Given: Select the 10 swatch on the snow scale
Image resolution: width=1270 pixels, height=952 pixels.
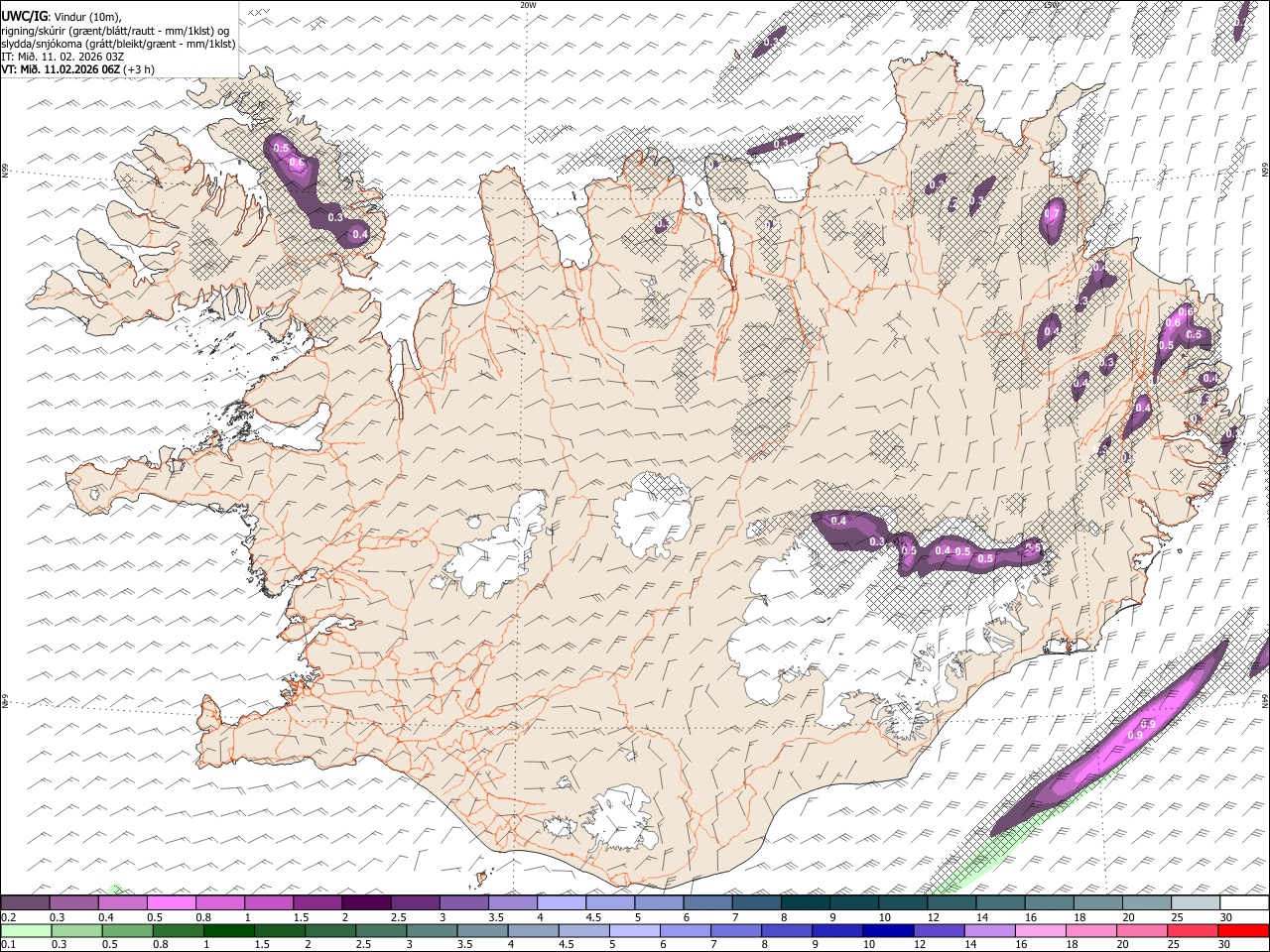Looking at the screenshot, I should [901, 902].
